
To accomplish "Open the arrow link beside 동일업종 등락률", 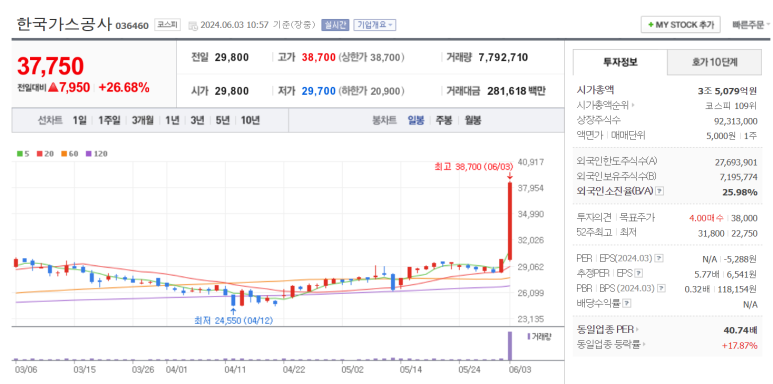I will [644, 345].
